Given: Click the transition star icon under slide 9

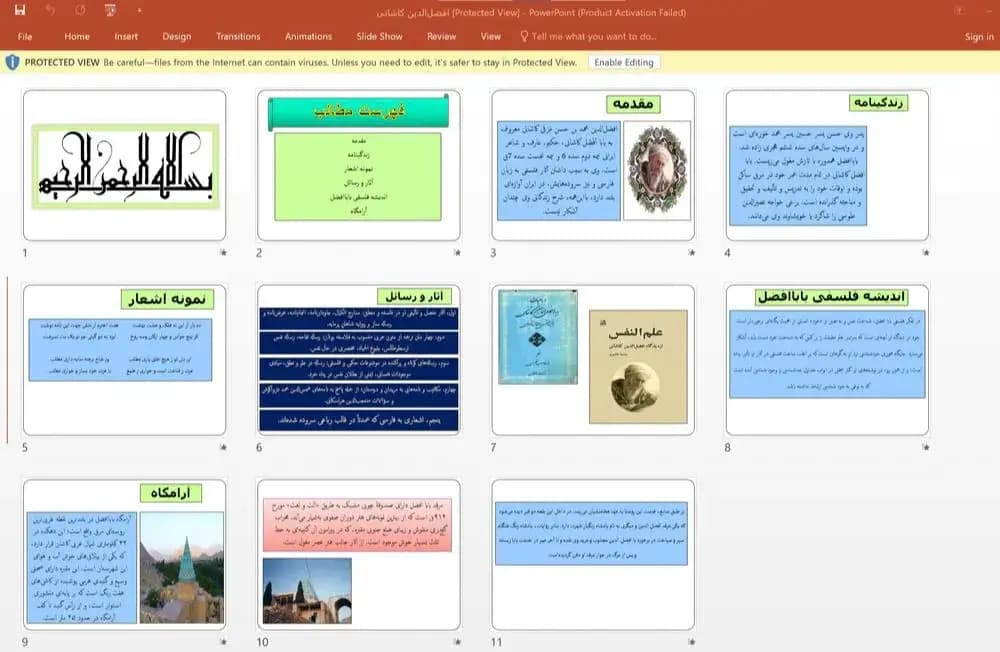Looking at the screenshot, I should [223, 642].
